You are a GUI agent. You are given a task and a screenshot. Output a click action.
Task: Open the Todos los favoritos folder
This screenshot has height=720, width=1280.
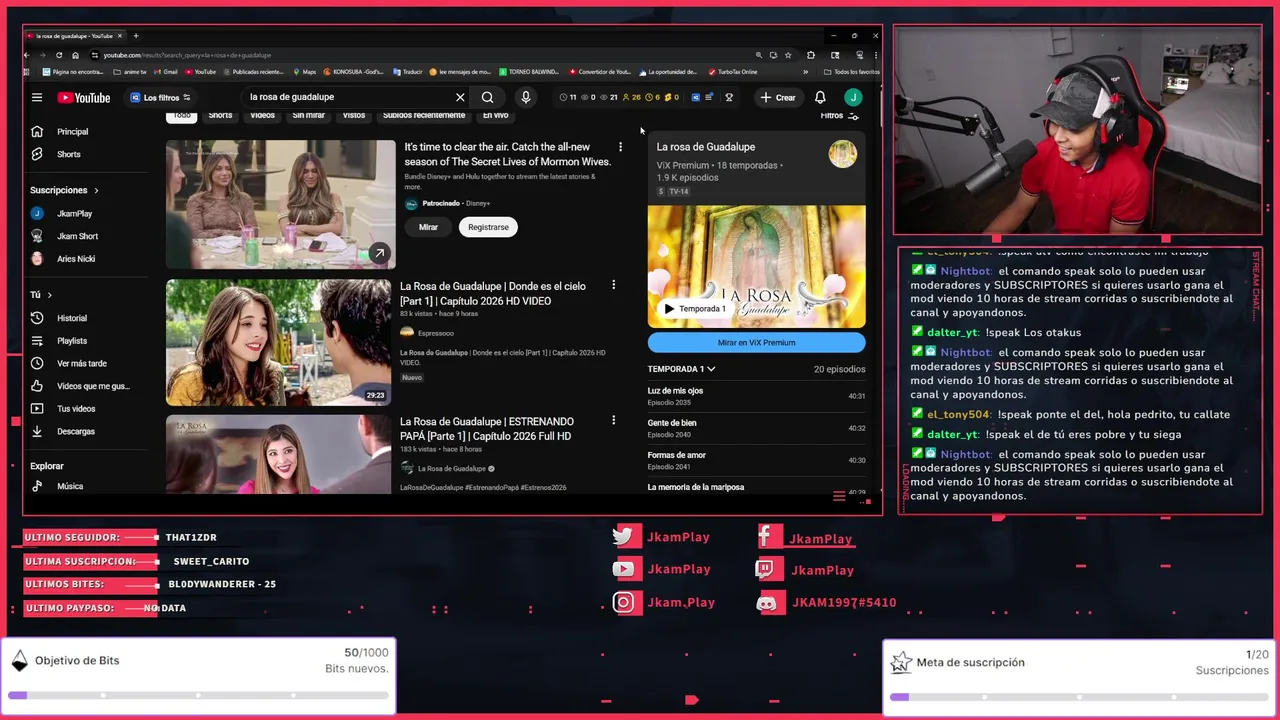[x=852, y=72]
